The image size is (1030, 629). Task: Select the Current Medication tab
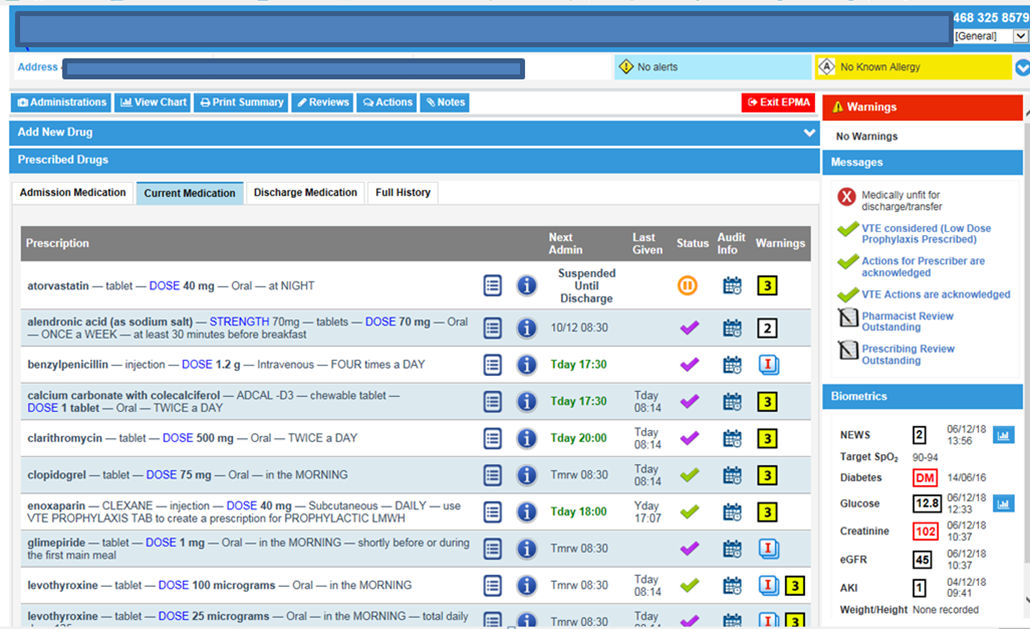[189, 193]
